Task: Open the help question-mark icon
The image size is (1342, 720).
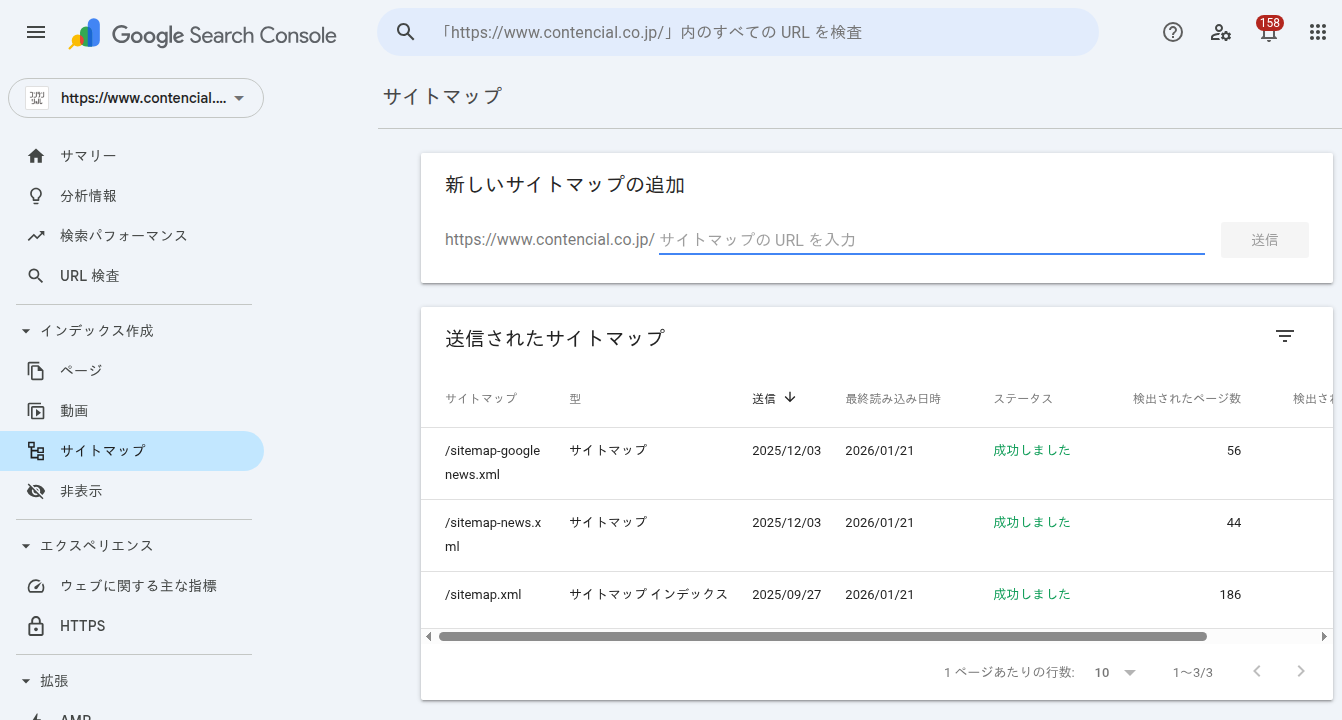Action: (x=1172, y=32)
